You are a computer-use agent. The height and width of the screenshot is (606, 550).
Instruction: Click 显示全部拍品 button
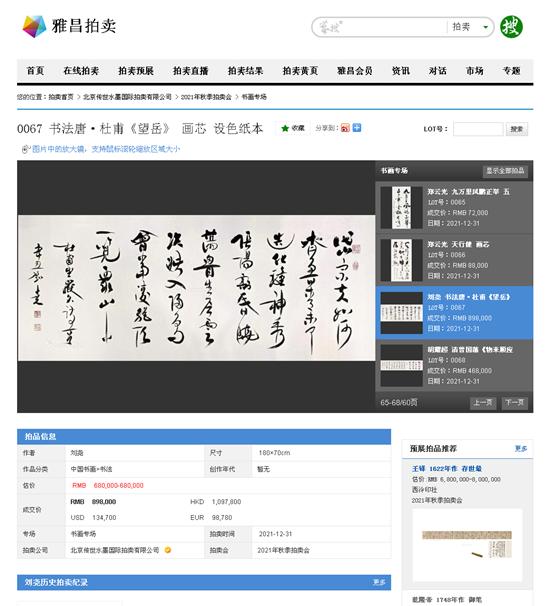pos(505,171)
